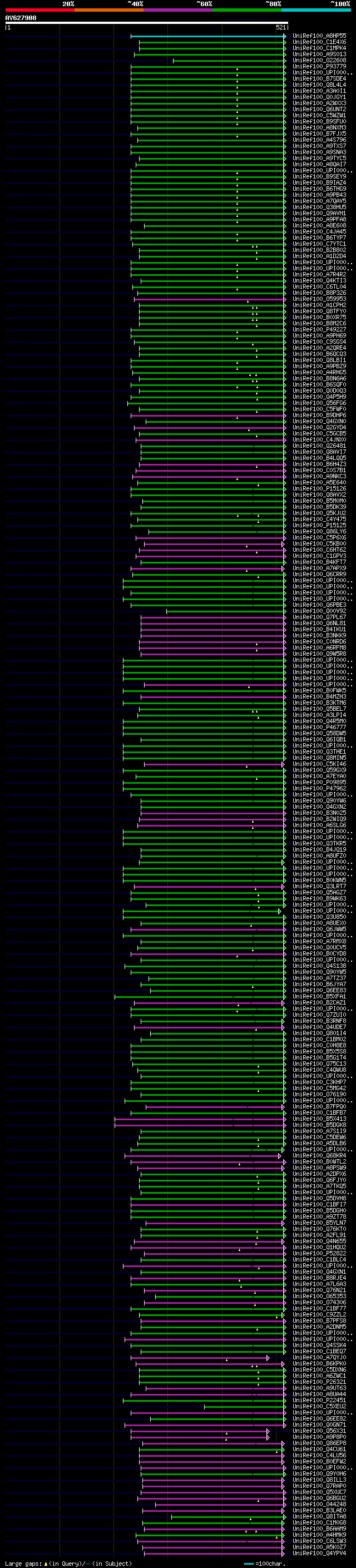Open the UniRef100_A4S796 hit

click(319, 140)
